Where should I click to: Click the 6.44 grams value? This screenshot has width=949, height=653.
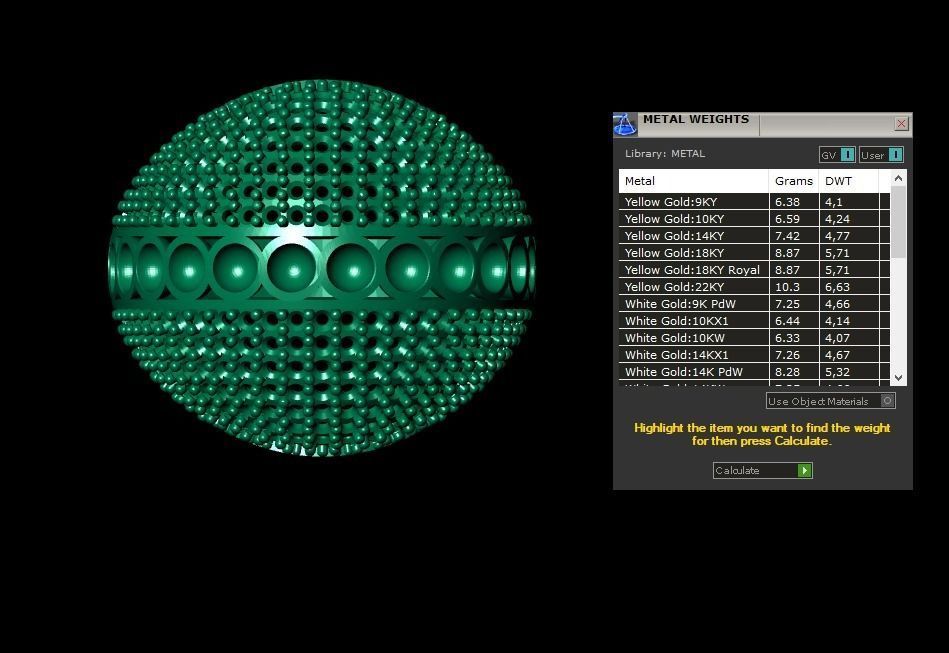pos(787,321)
